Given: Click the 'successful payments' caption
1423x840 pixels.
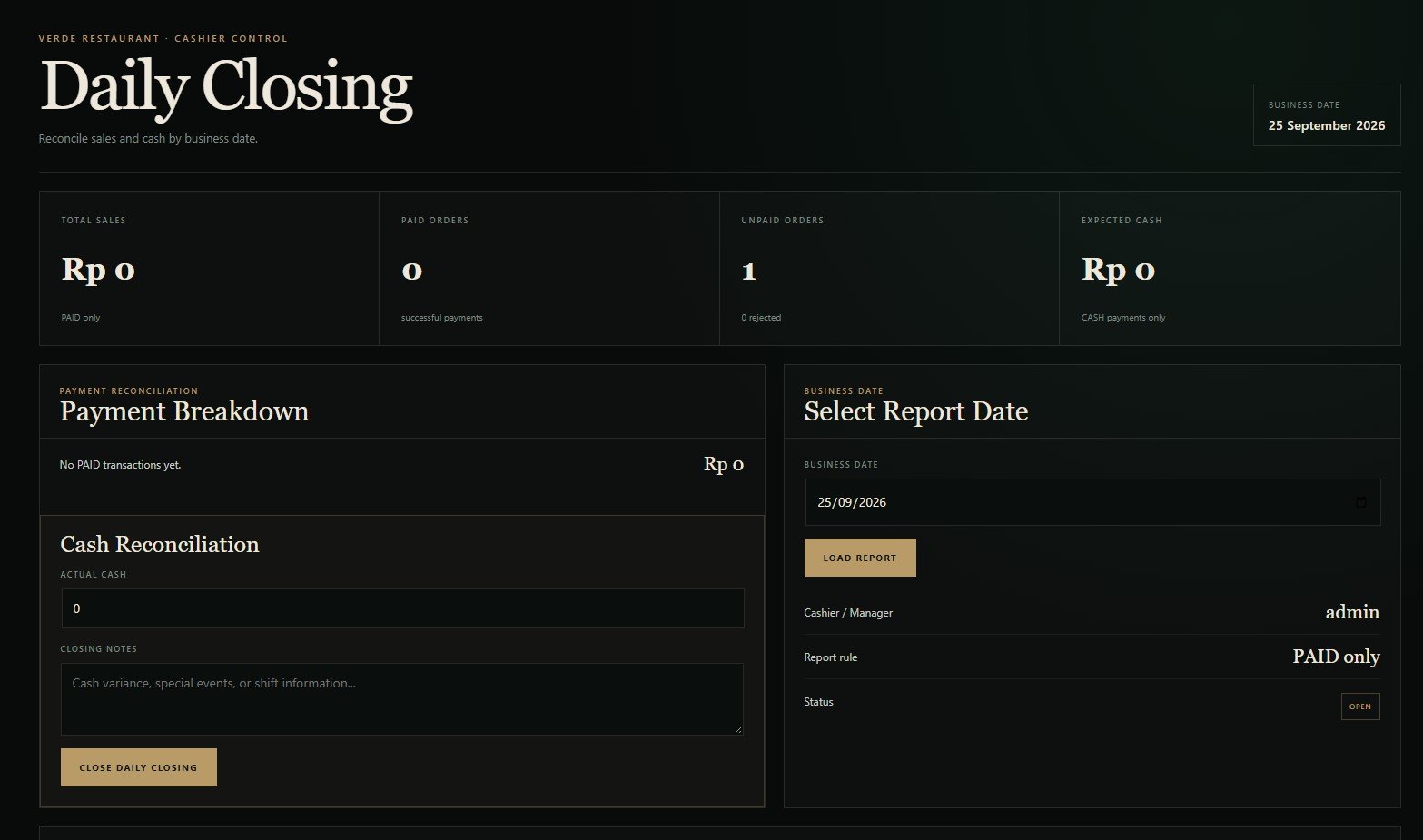Looking at the screenshot, I should pyautogui.click(x=442, y=318).
